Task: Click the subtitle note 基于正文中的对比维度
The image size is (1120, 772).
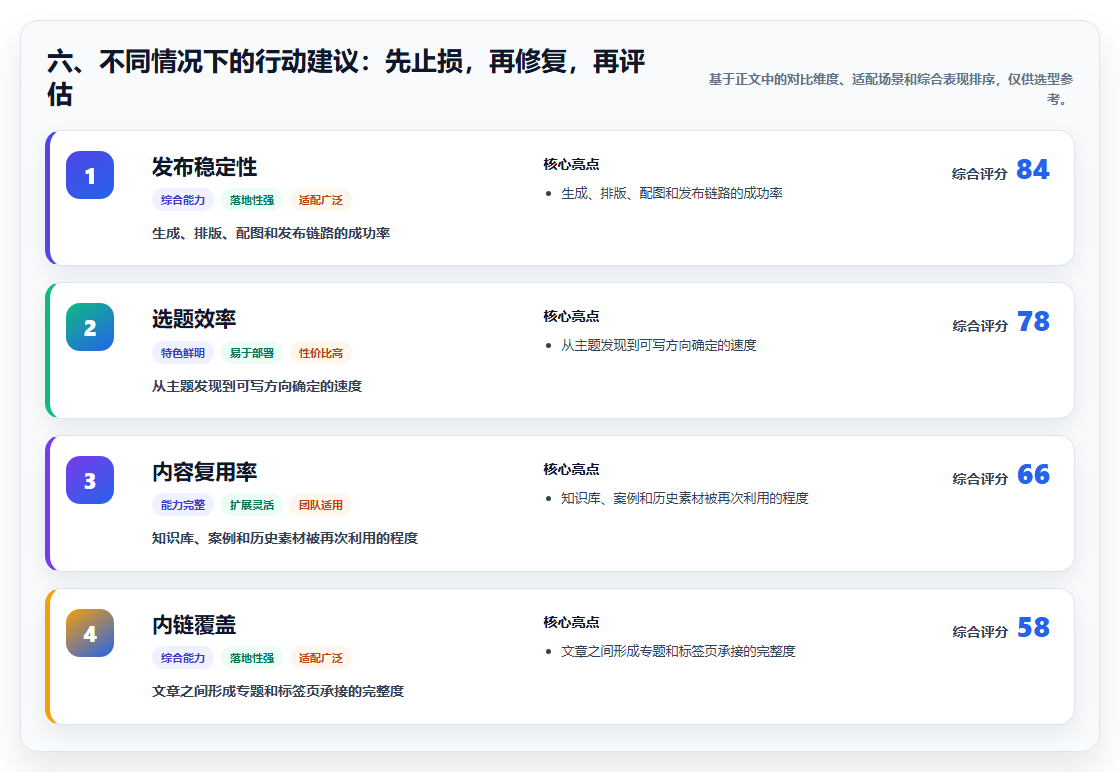Action: tap(891, 89)
